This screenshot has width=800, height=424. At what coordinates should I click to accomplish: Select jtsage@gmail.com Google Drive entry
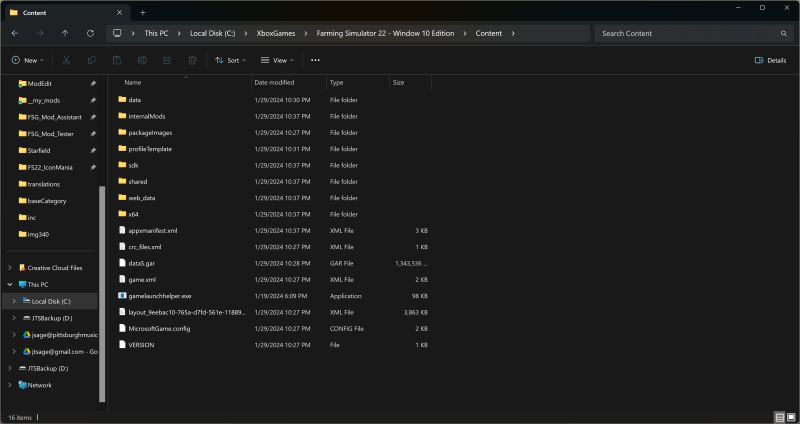pos(60,352)
